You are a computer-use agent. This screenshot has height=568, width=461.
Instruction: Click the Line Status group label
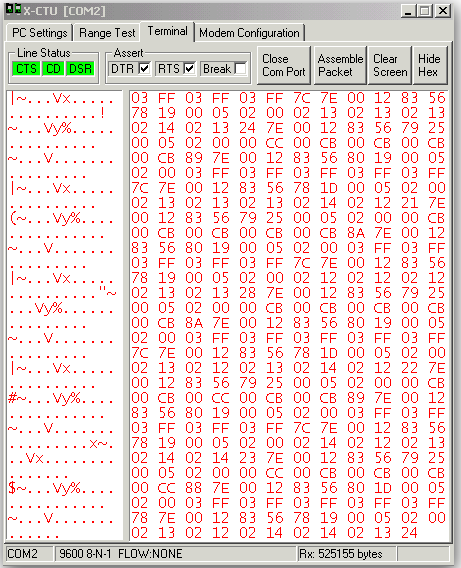pyautogui.click(x=44, y=53)
